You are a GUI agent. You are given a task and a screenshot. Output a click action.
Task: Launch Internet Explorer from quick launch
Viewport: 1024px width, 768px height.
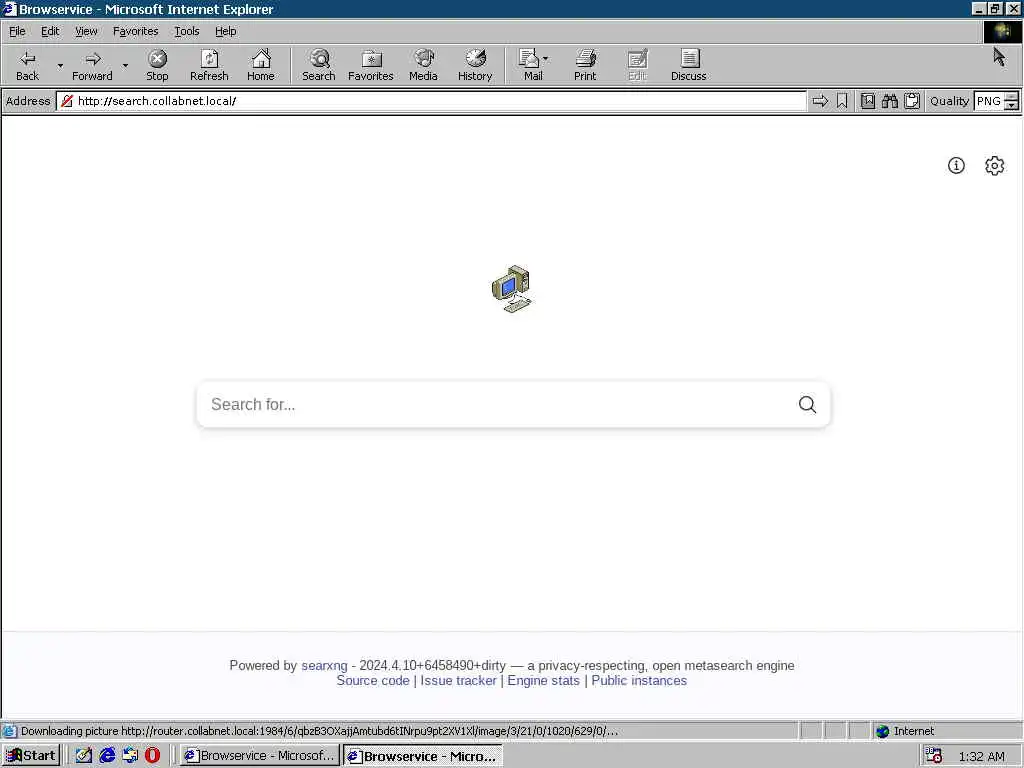tap(107, 756)
